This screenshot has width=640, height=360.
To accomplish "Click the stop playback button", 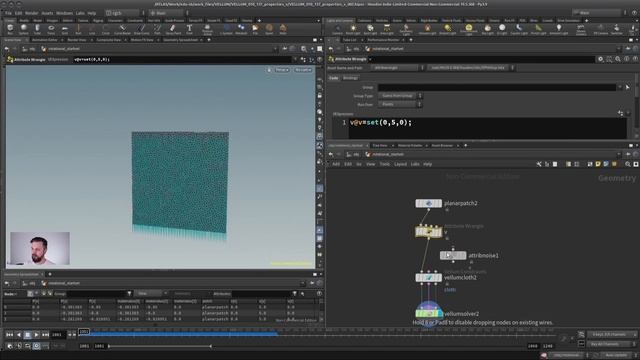I will pos(27,335).
